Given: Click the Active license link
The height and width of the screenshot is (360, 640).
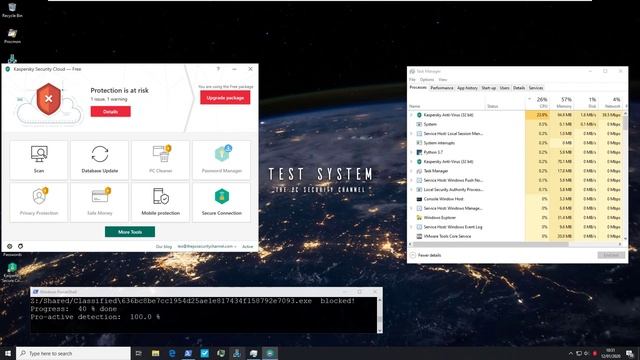Looking at the screenshot, I should pos(247,247).
